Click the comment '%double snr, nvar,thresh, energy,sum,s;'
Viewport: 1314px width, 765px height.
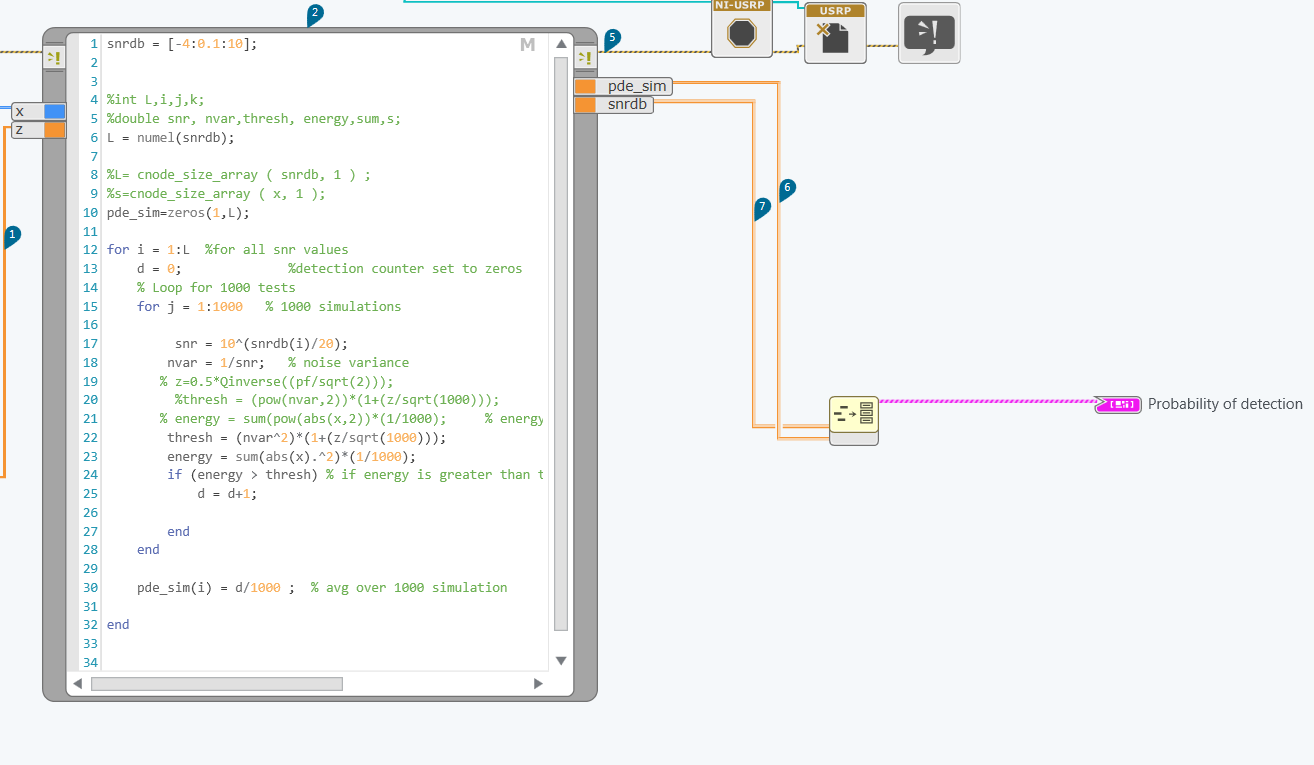point(254,118)
